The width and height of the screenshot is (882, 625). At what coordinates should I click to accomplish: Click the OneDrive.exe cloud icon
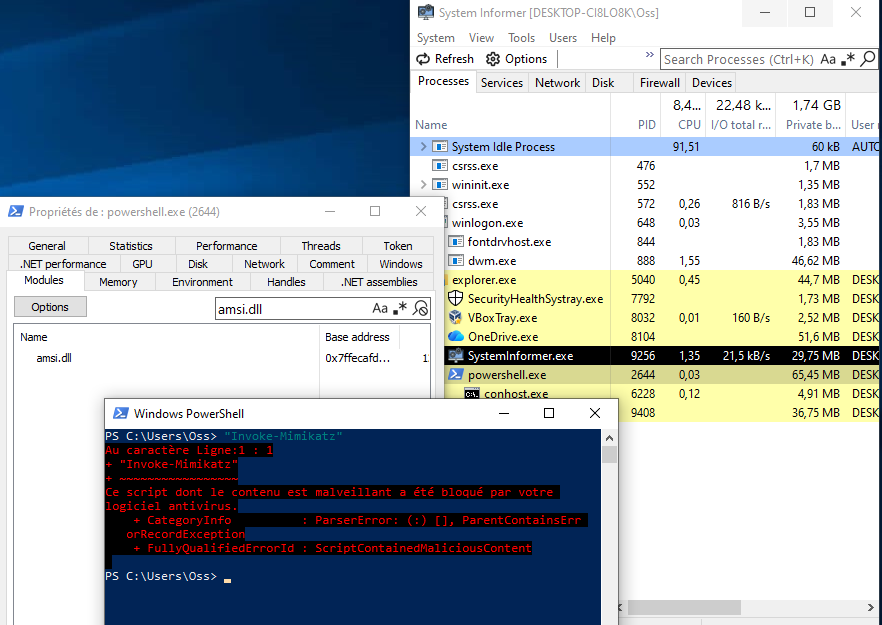tap(456, 336)
